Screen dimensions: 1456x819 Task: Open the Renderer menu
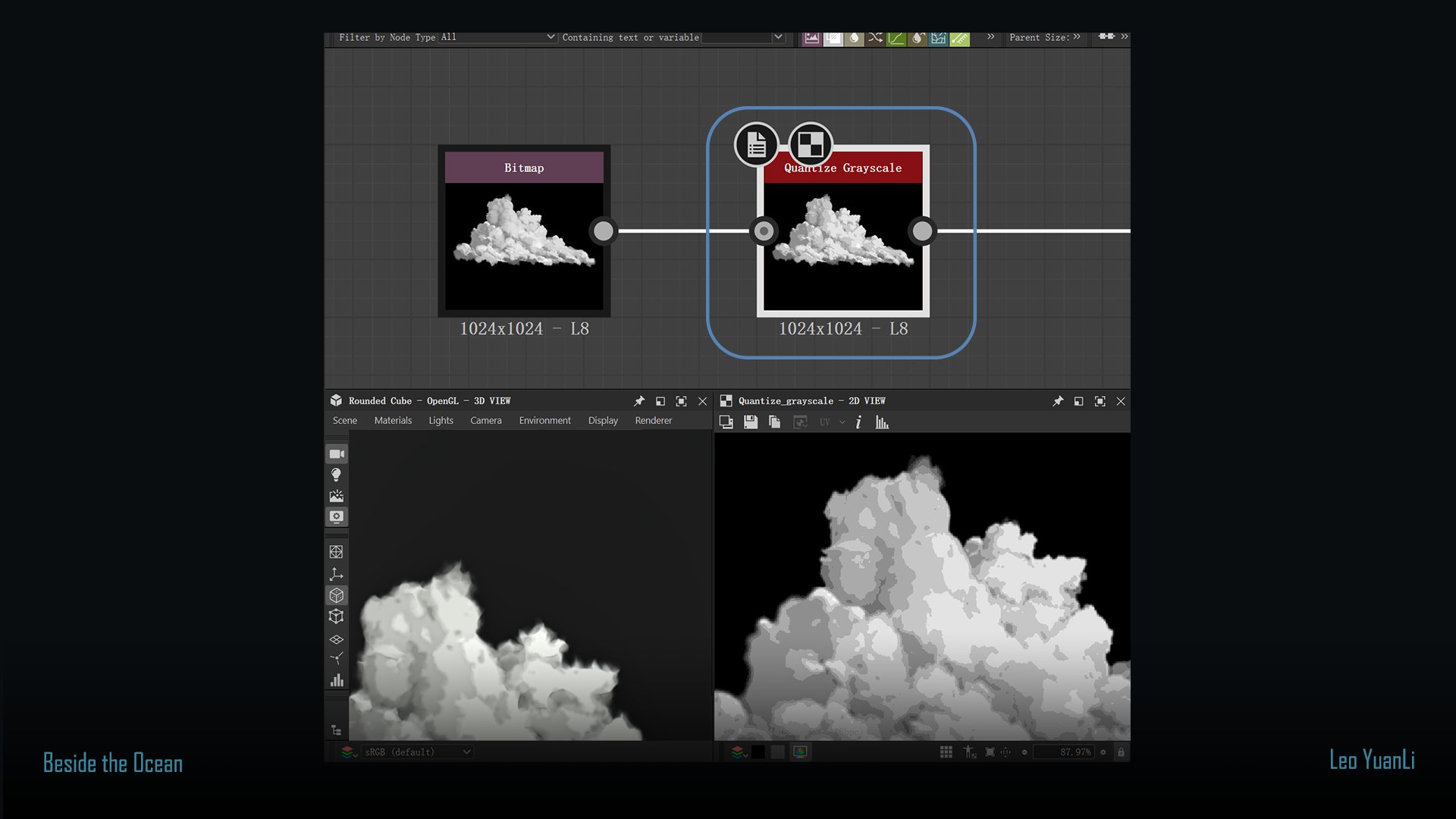[x=653, y=421]
